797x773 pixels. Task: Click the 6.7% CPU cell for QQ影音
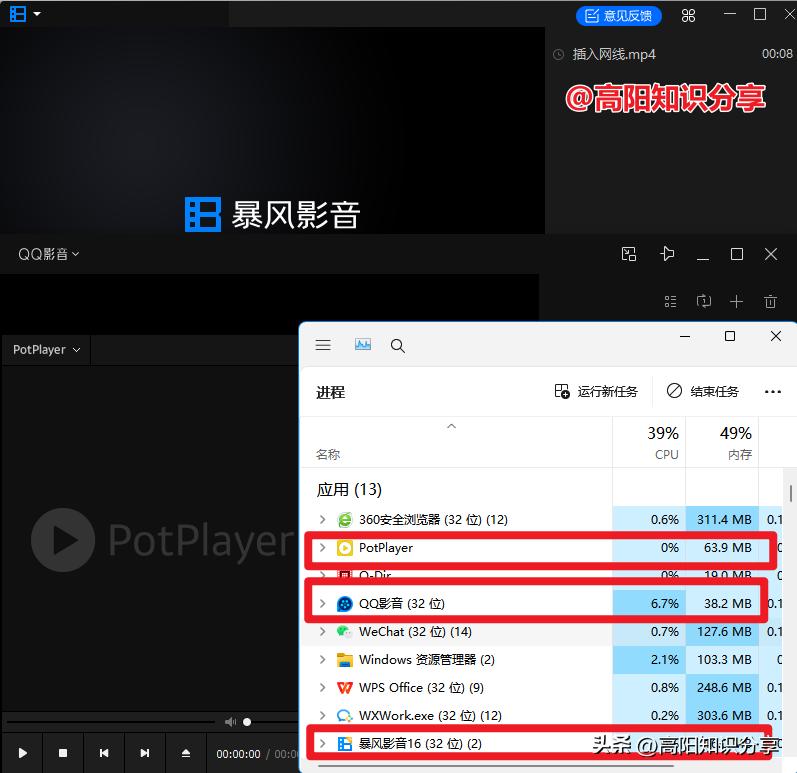649,603
